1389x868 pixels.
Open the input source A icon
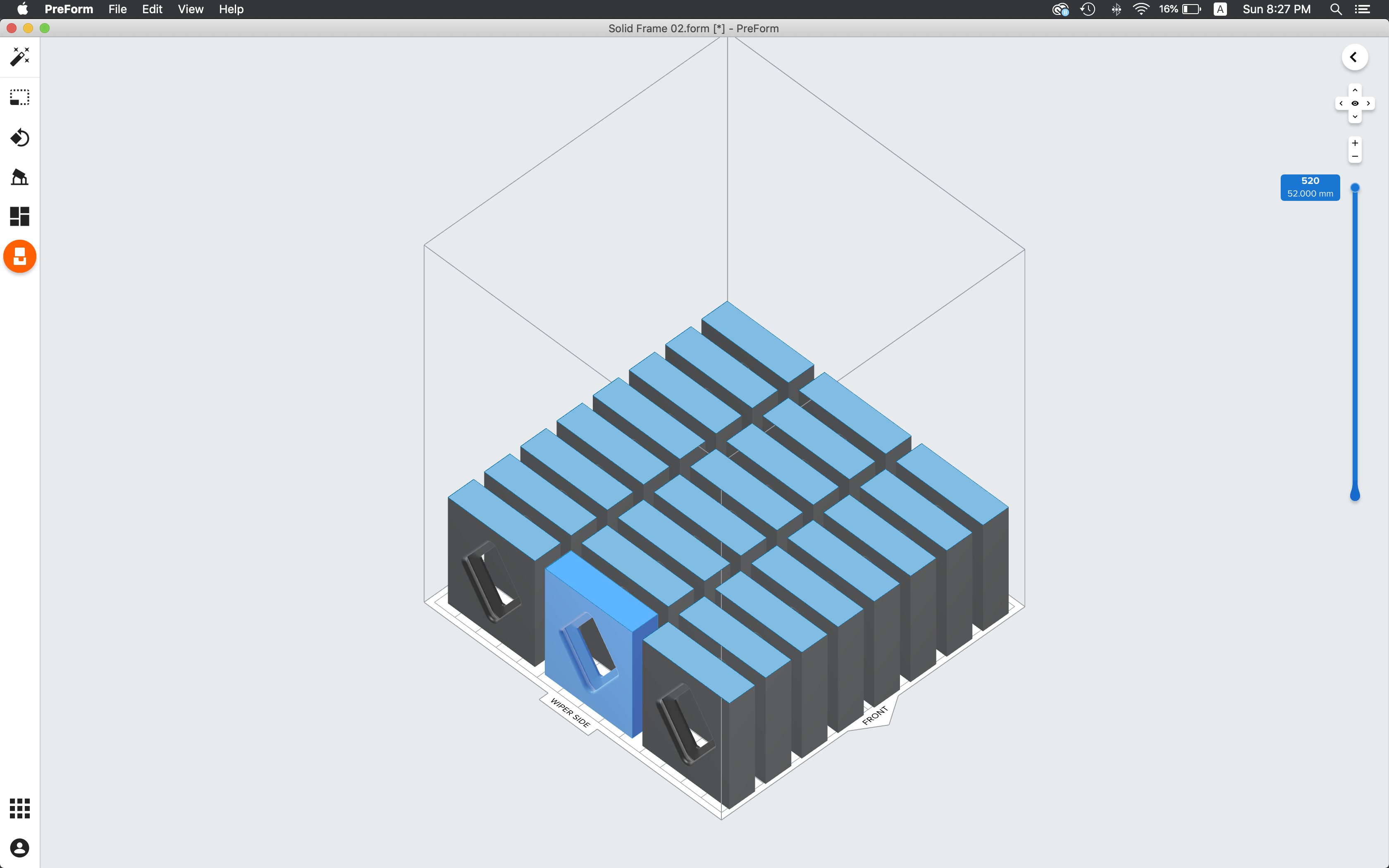1220,9
